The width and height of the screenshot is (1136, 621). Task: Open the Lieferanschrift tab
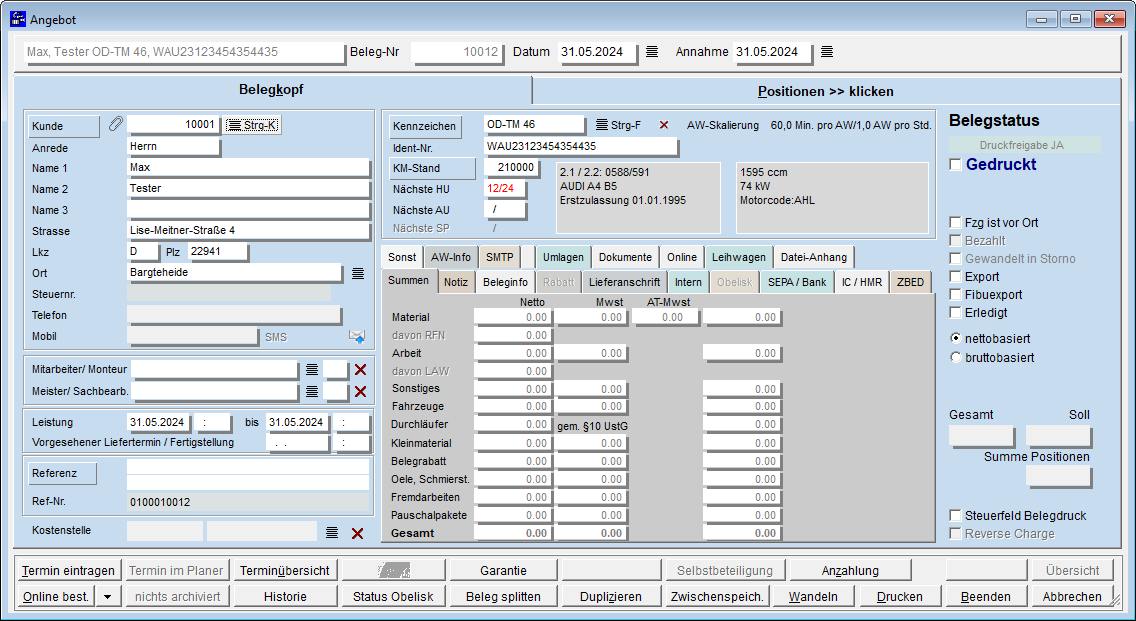pos(624,283)
